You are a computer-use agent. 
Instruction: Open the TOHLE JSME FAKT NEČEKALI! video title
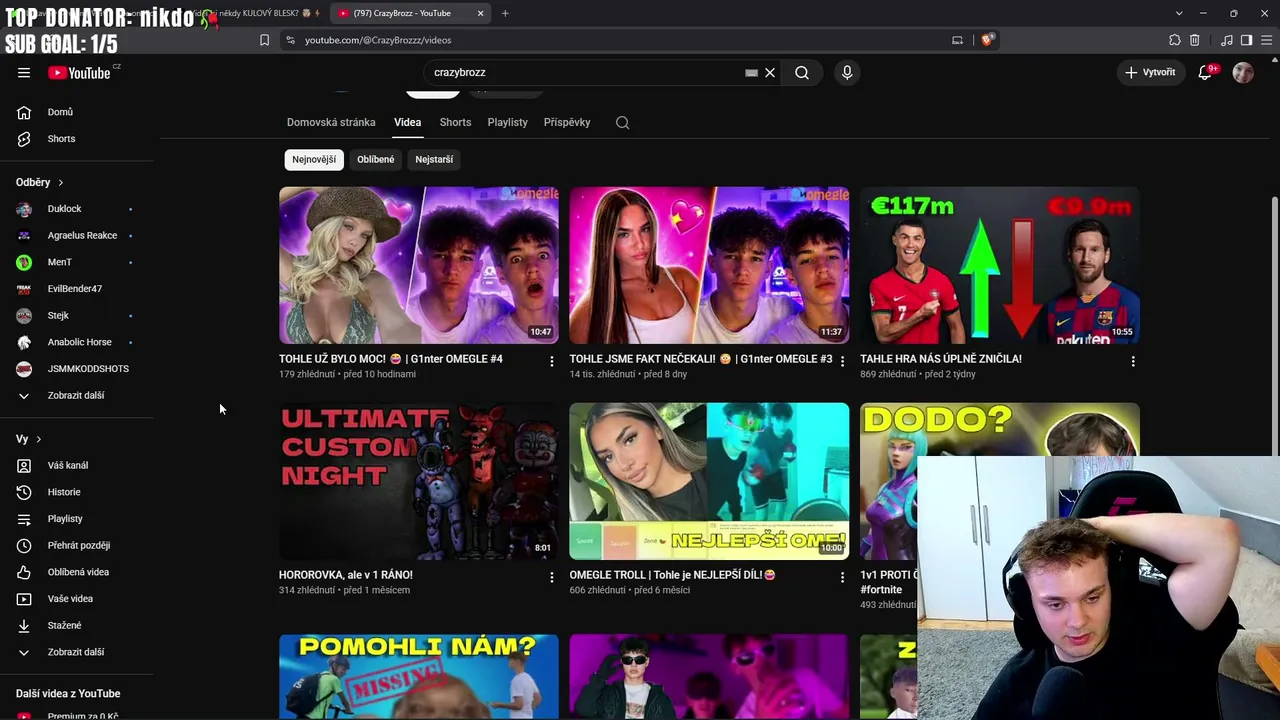tap(701, 359)
